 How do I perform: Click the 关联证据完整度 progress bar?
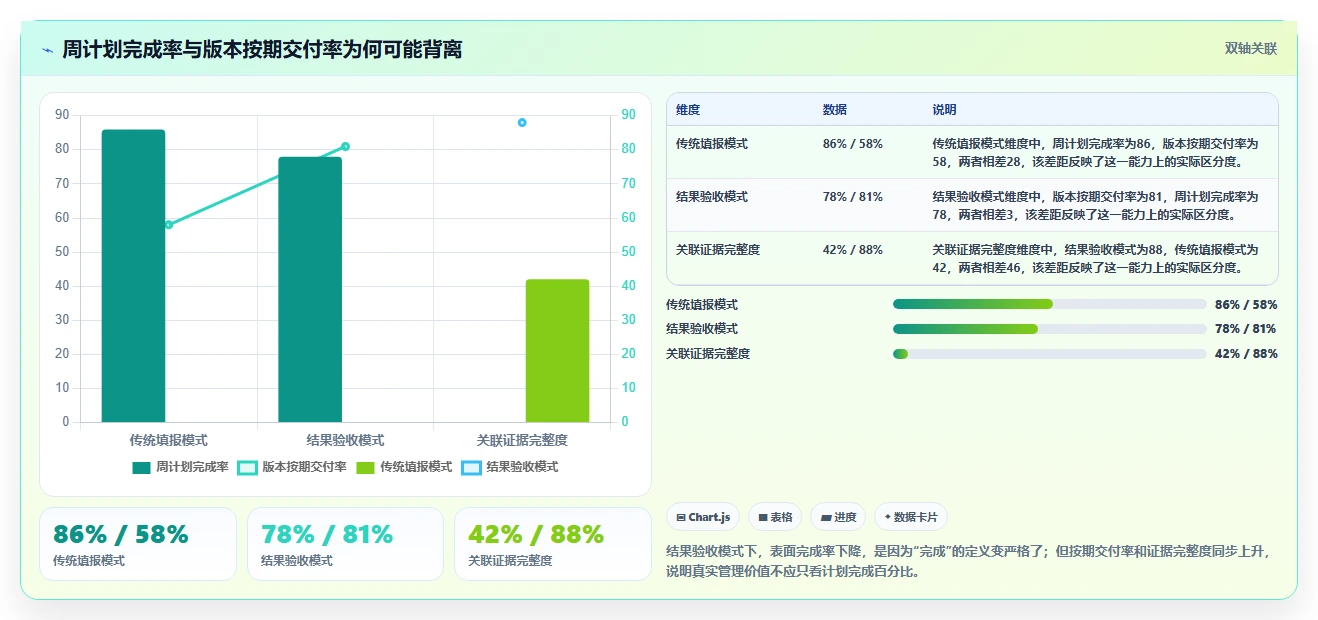pyautogui.click(x=1050, y=354)
